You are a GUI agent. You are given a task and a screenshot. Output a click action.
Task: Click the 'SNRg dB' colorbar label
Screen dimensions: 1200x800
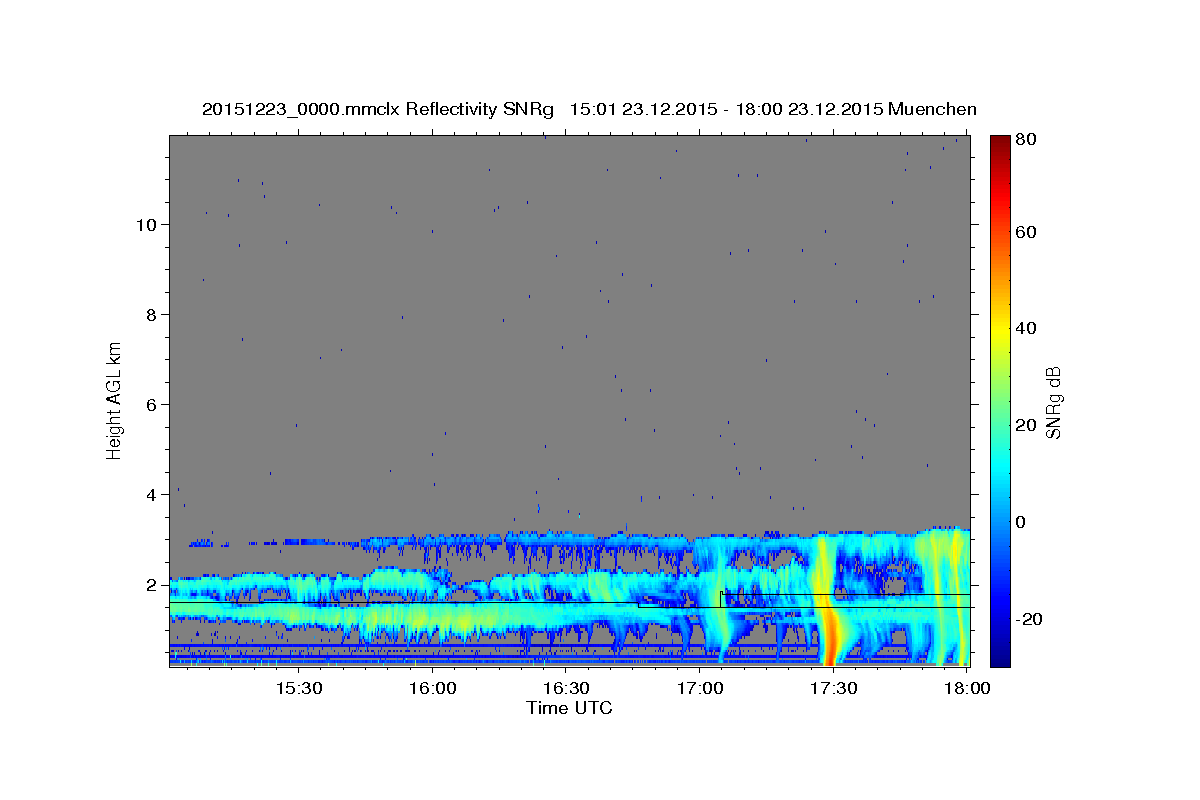coord(1053,400)
